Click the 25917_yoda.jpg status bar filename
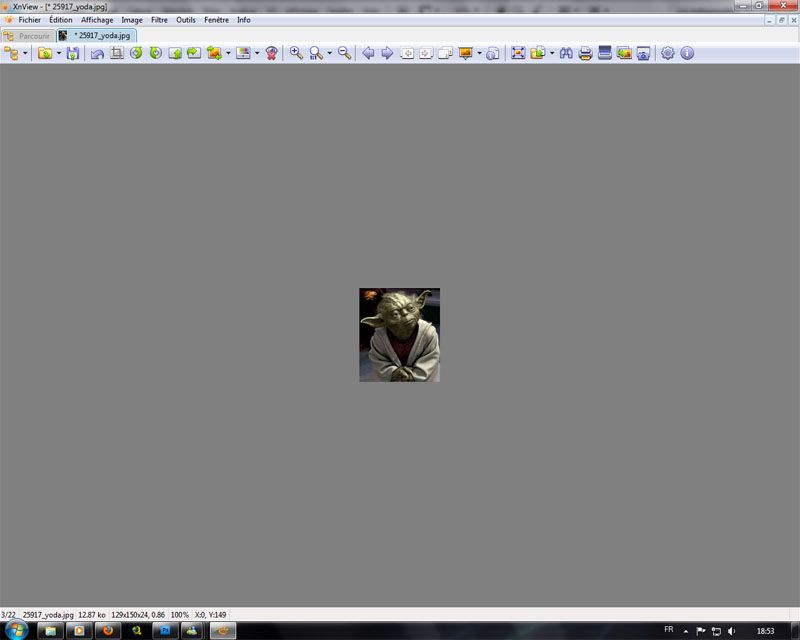Viewport: 800px width, 640px height. click(48, 615)
